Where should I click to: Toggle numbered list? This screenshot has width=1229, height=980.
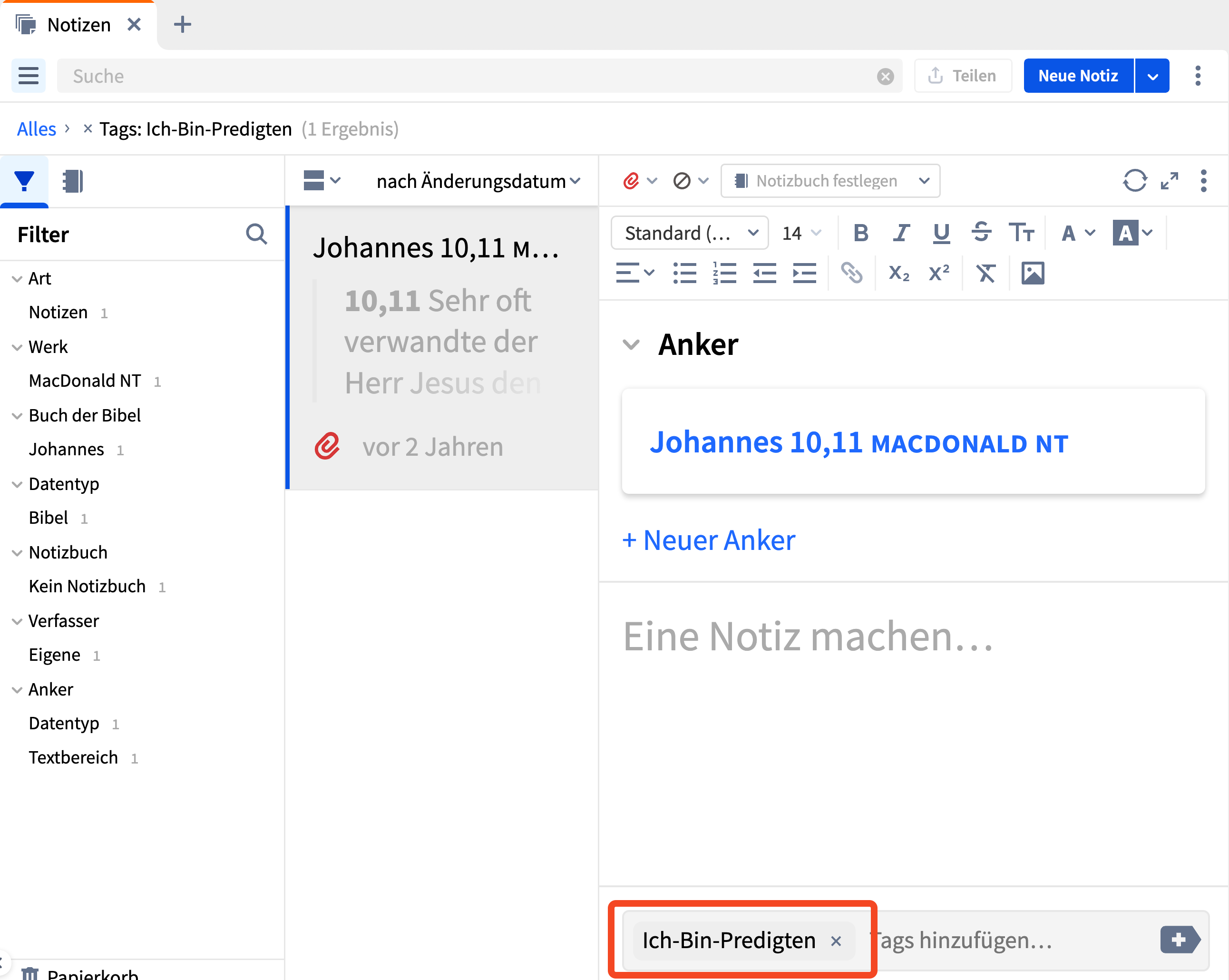tap(724, 273)
